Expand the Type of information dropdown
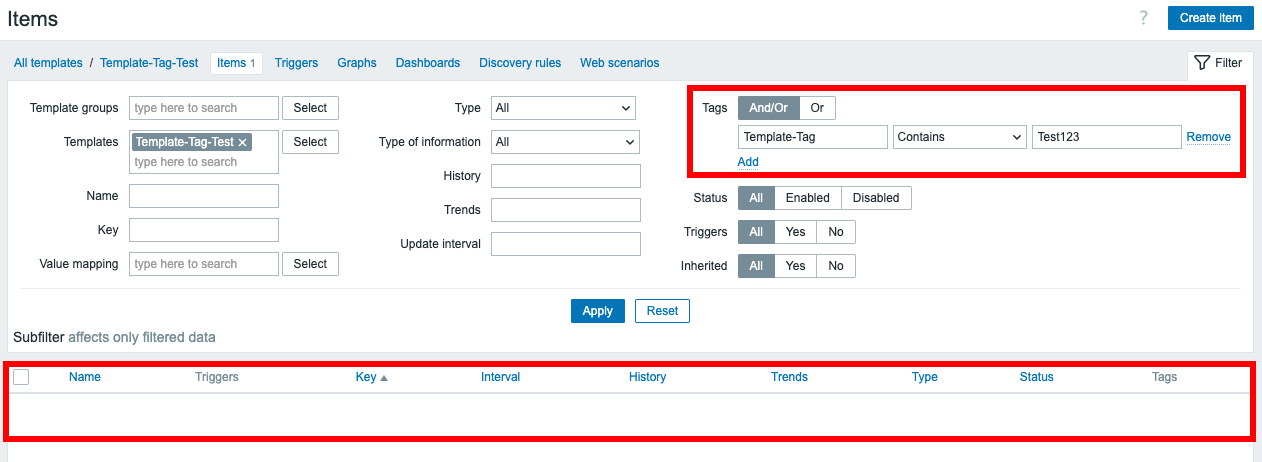The image size is (1262, 462). pyautogui.click(x=565, y=142)
